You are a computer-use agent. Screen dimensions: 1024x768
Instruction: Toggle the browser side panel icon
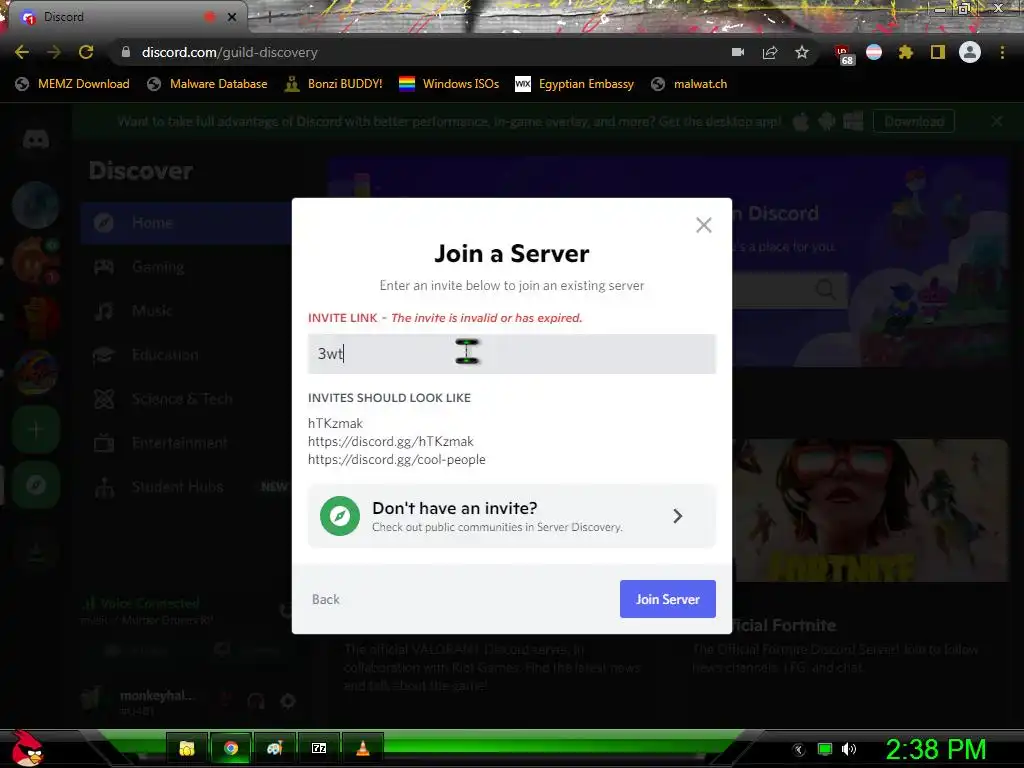point(938,52)
